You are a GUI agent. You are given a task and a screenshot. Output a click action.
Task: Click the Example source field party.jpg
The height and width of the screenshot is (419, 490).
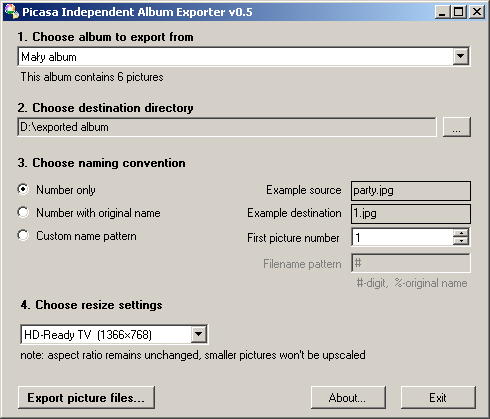click(x=411, y=191)
